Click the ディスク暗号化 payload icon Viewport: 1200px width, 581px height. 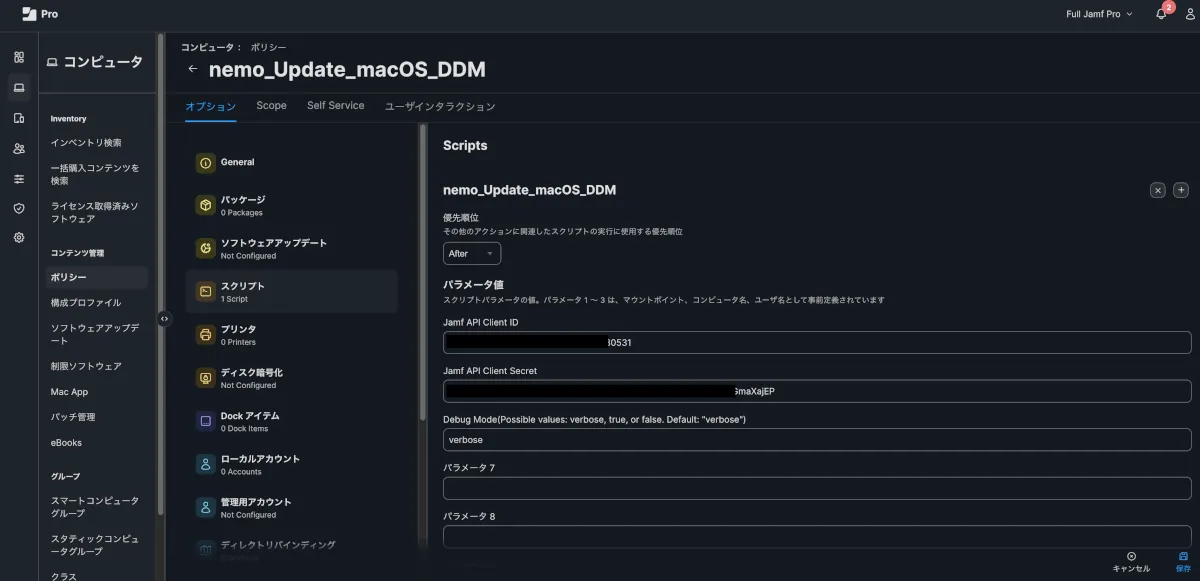(205, 377)
